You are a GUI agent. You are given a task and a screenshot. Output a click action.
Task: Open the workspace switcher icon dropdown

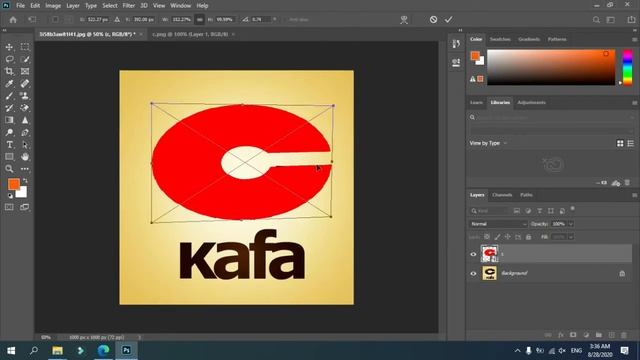tap(611, 20)
